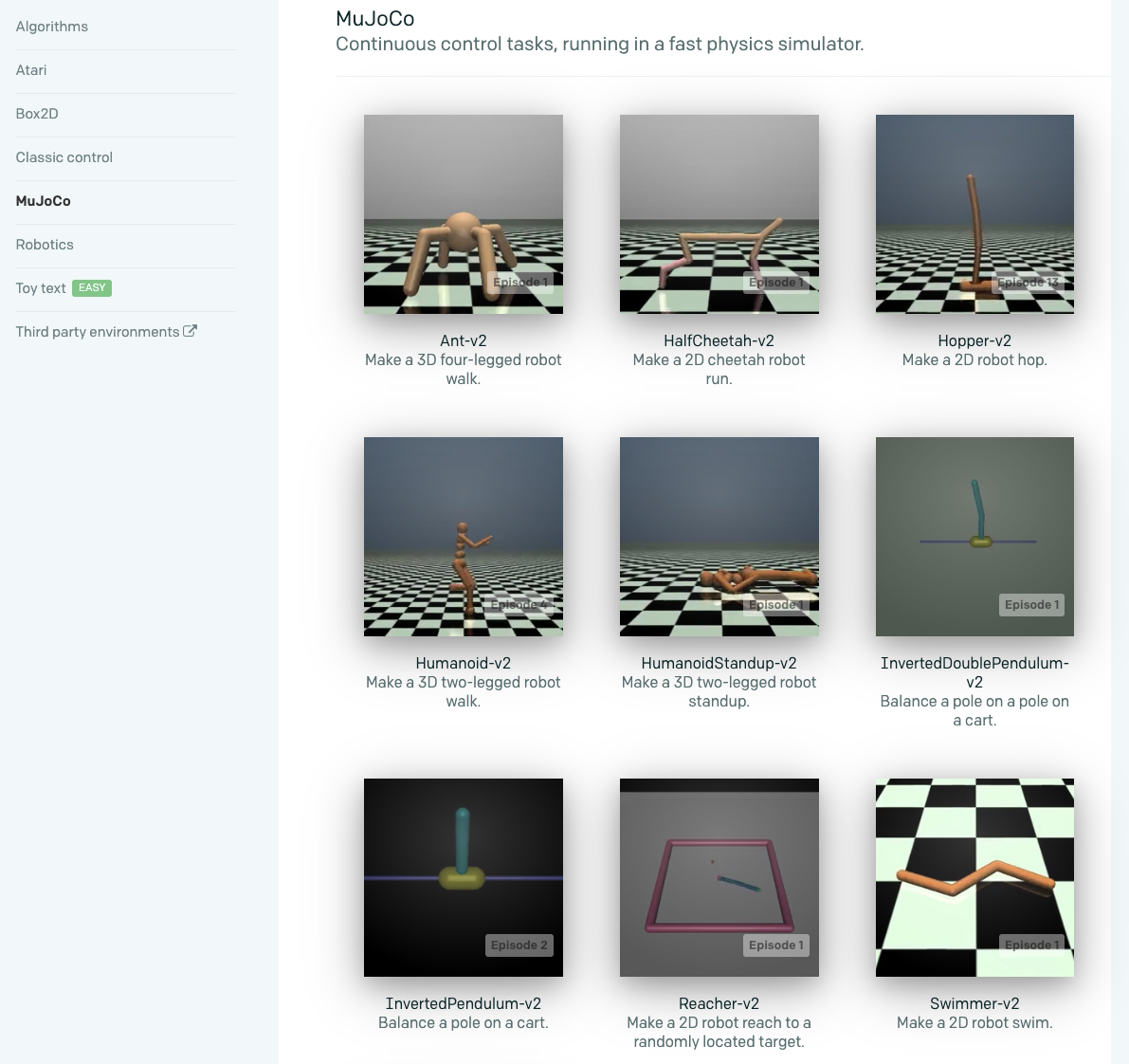
Task: Click the external link icon beside Third party environments
Action: [191, 331]
